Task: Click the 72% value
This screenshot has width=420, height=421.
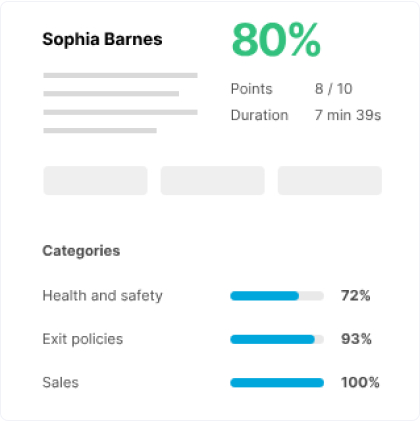Action: [355, 296]
